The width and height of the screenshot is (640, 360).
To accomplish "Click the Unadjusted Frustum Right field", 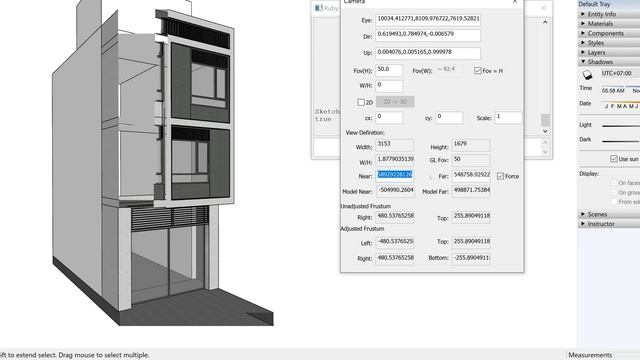I will tap(395, 216).
